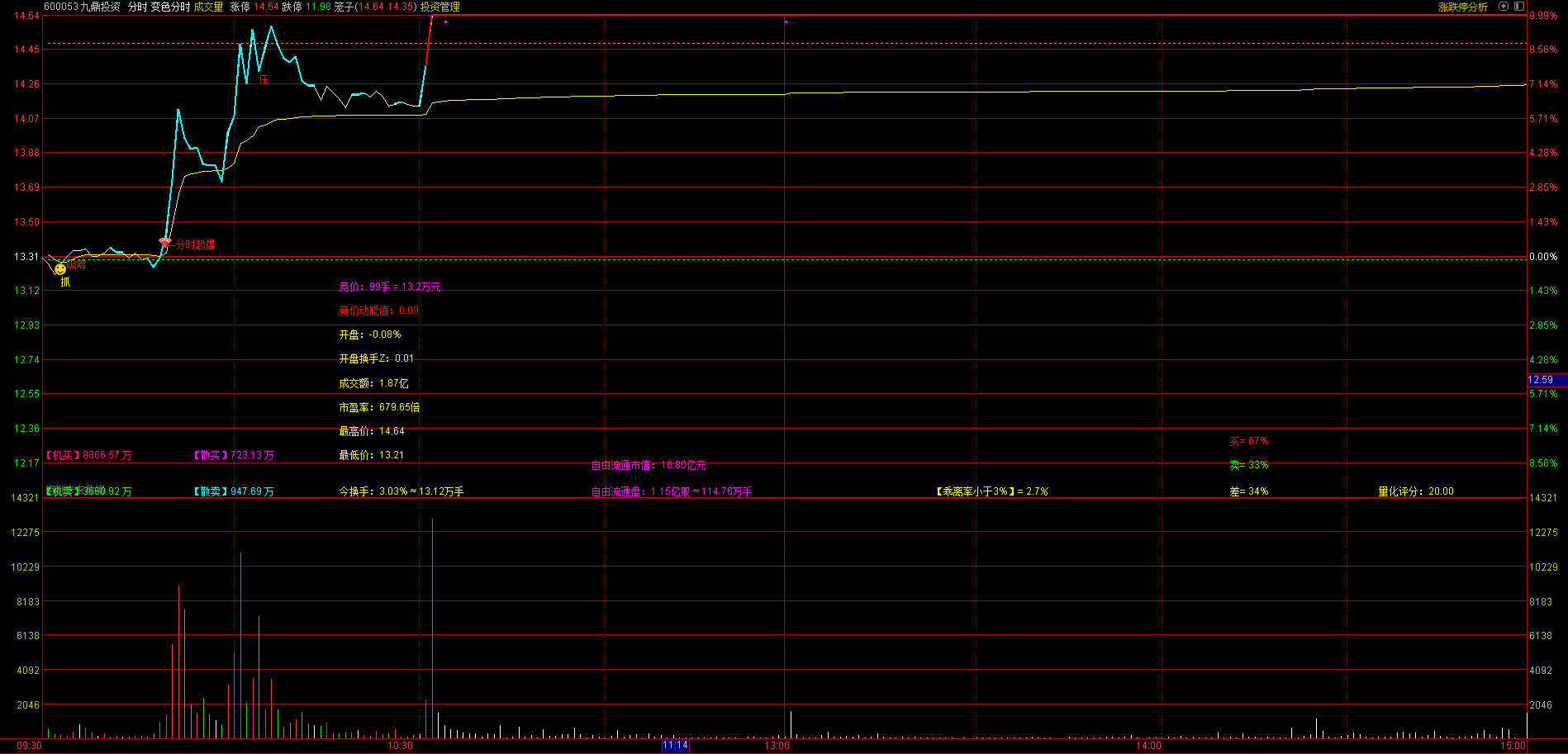
Task: Click the 竞价: 99手 = 13.2万元 line
Action: click(x=390, y=287)
